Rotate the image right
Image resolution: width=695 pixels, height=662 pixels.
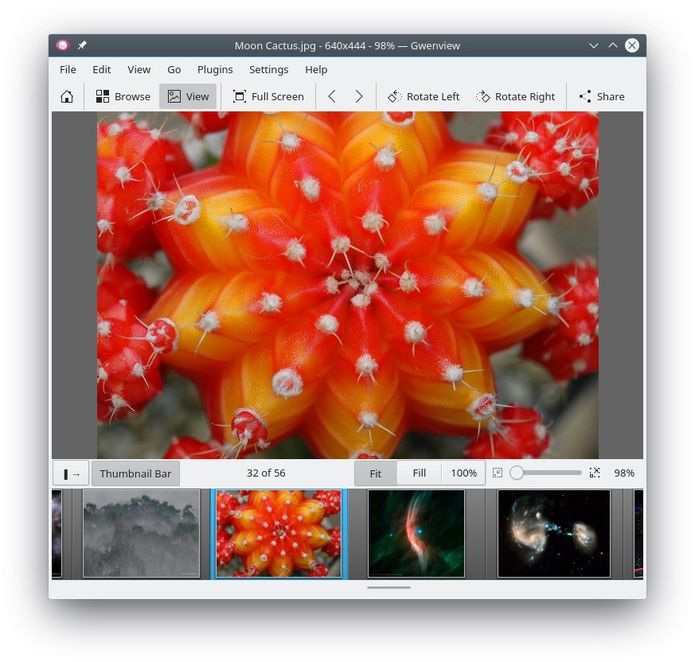click(x=515, y=96)
